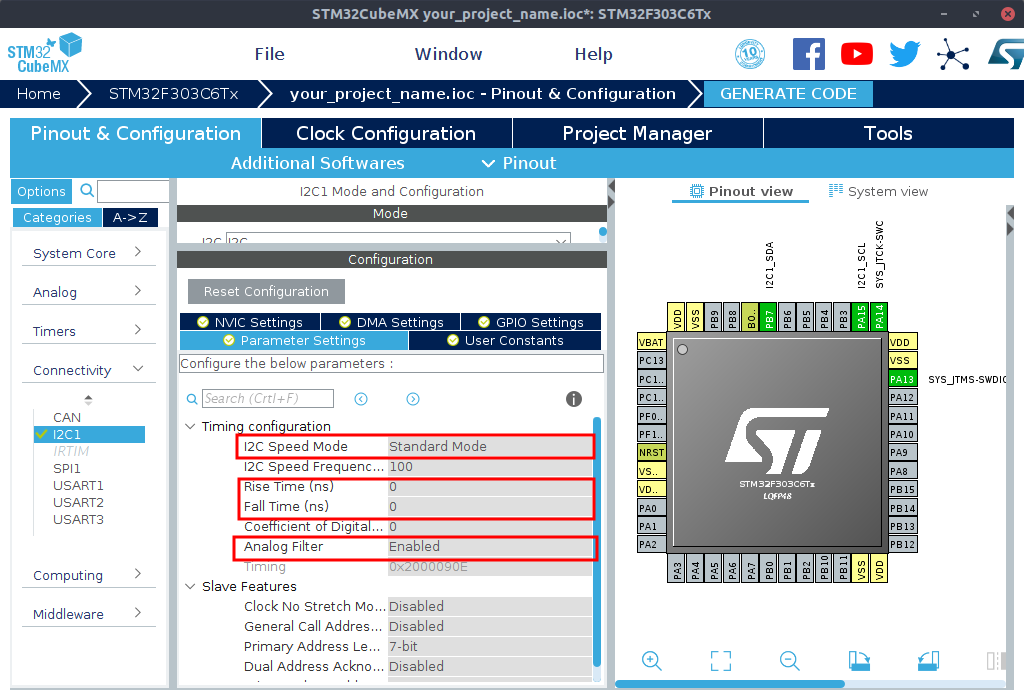This screenshot has width=1024, height=700.
Task: Expand the System Core category
Action: click(x=87, y=253)
